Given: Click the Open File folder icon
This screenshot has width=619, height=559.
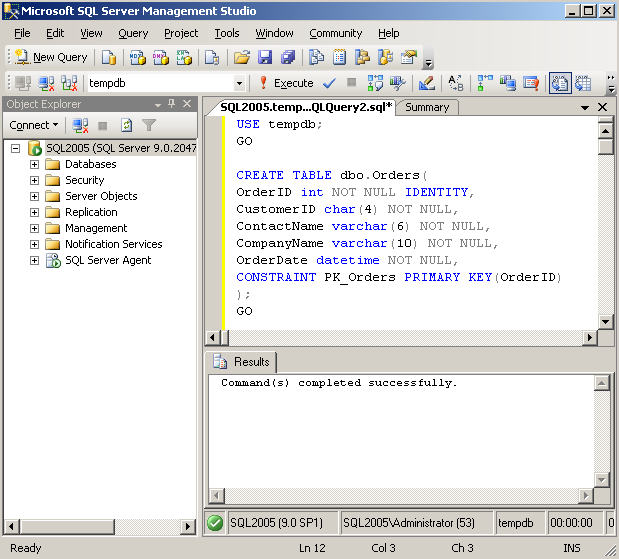Looking at the screenshot, I should click(x=242, y=58).
